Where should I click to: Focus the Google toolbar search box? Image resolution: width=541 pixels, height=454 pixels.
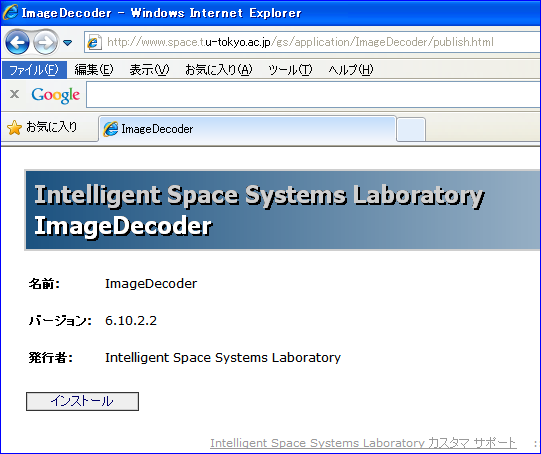pos(313,95)
